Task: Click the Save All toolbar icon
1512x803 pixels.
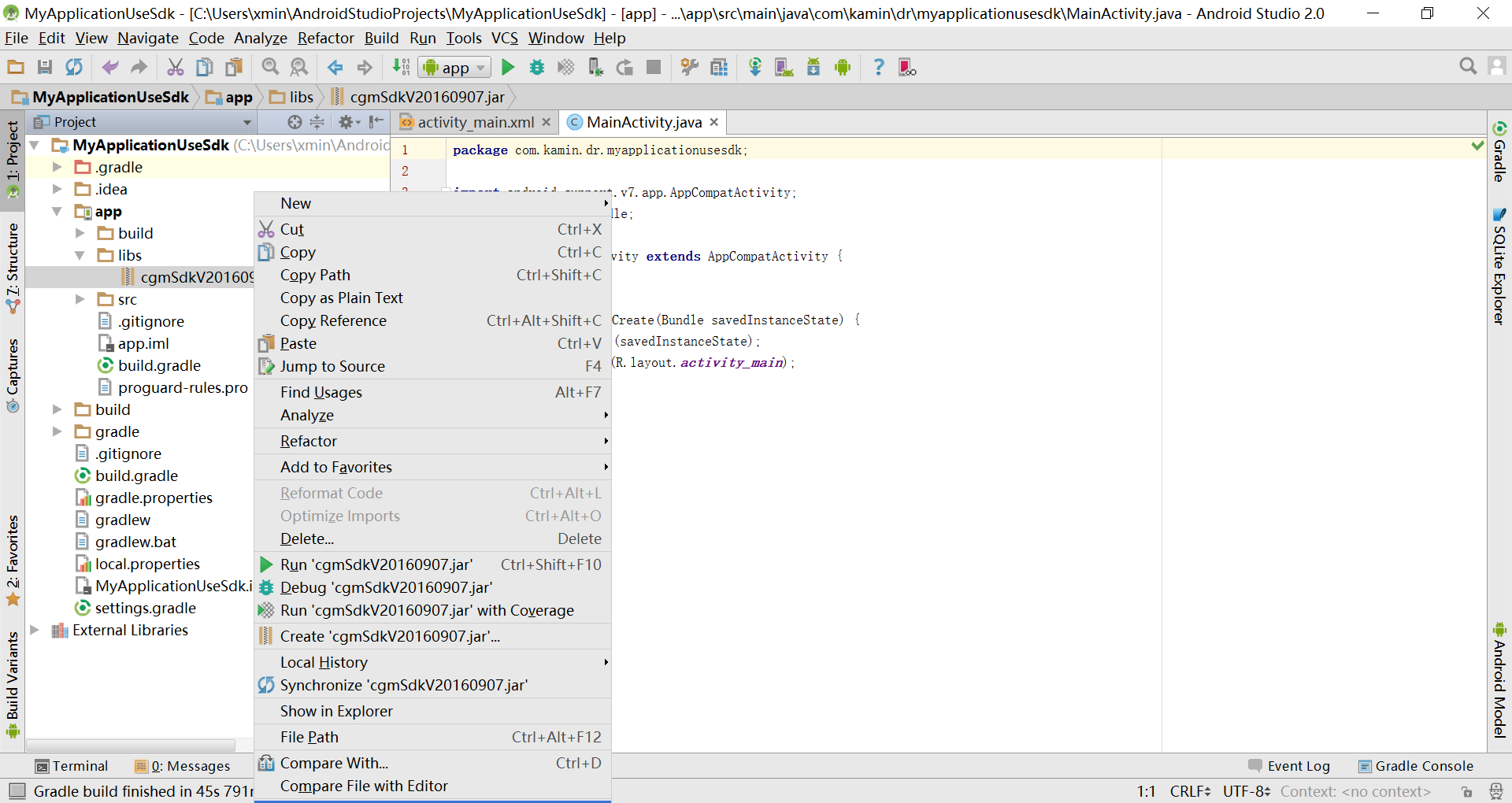Action: [45, 68]
